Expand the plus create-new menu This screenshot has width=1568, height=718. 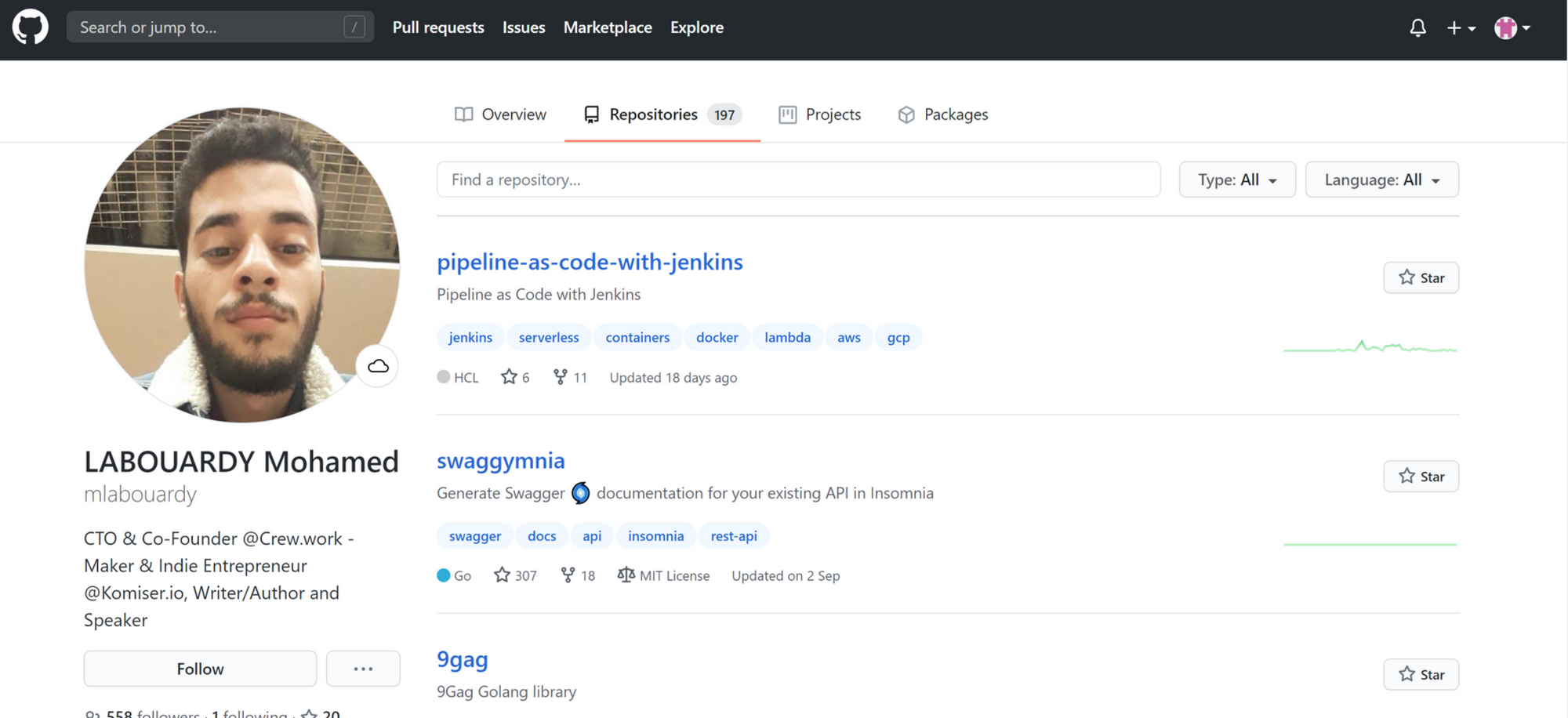click(x=1461, y=28)
